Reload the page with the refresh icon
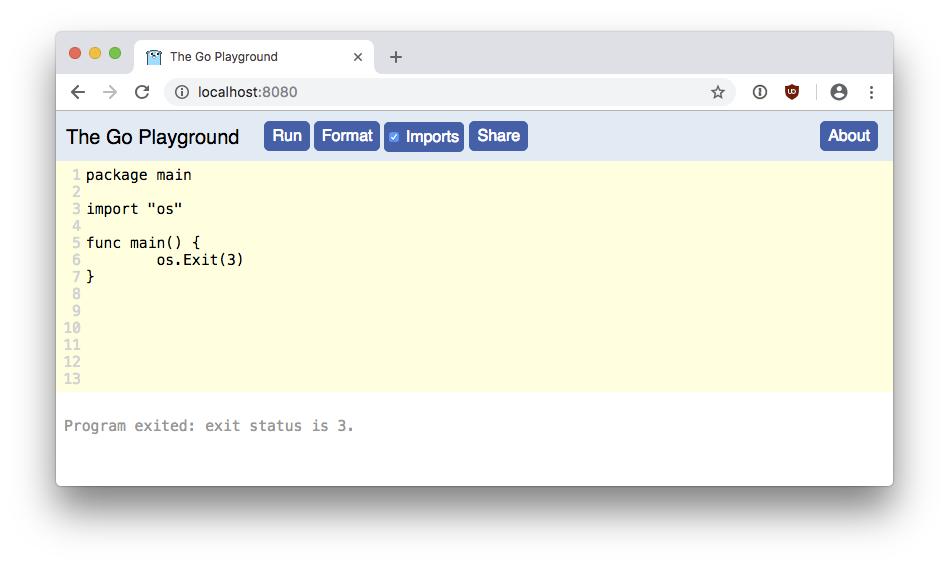 (142, 92)
